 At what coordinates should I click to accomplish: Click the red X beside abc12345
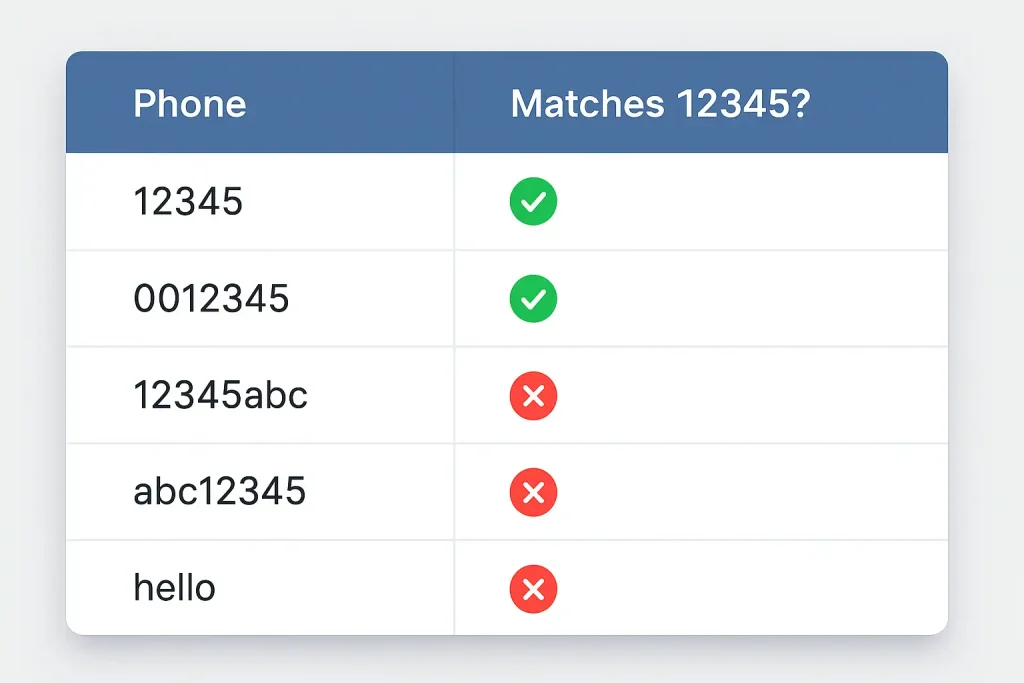pos(533,492)
